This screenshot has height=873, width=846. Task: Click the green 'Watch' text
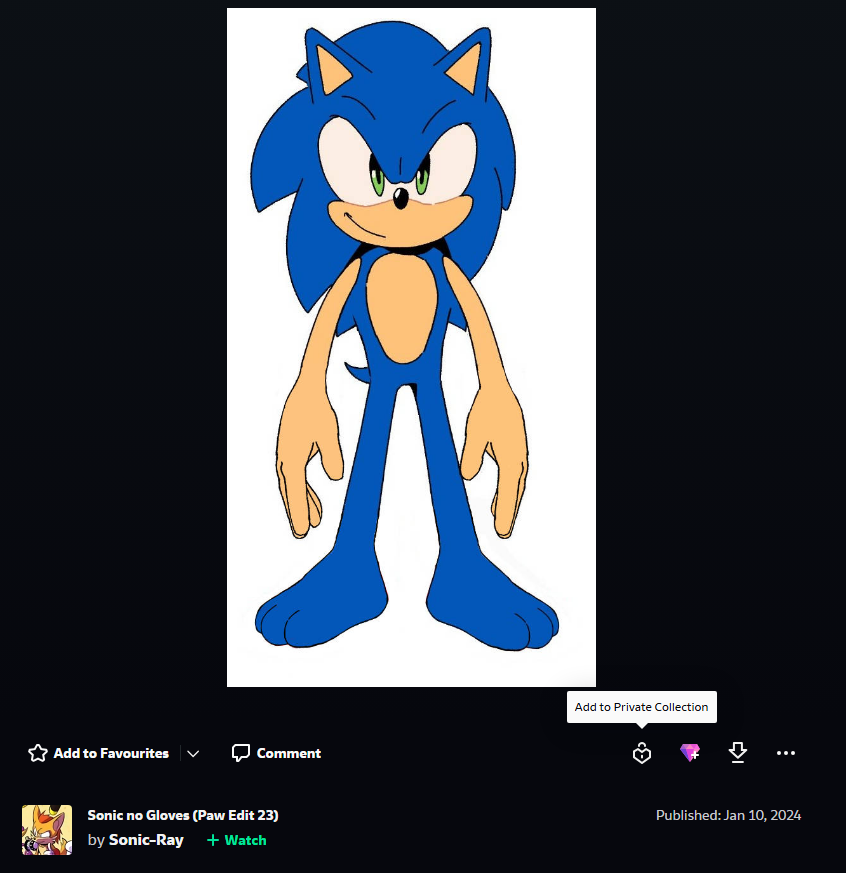click(245, 840)
